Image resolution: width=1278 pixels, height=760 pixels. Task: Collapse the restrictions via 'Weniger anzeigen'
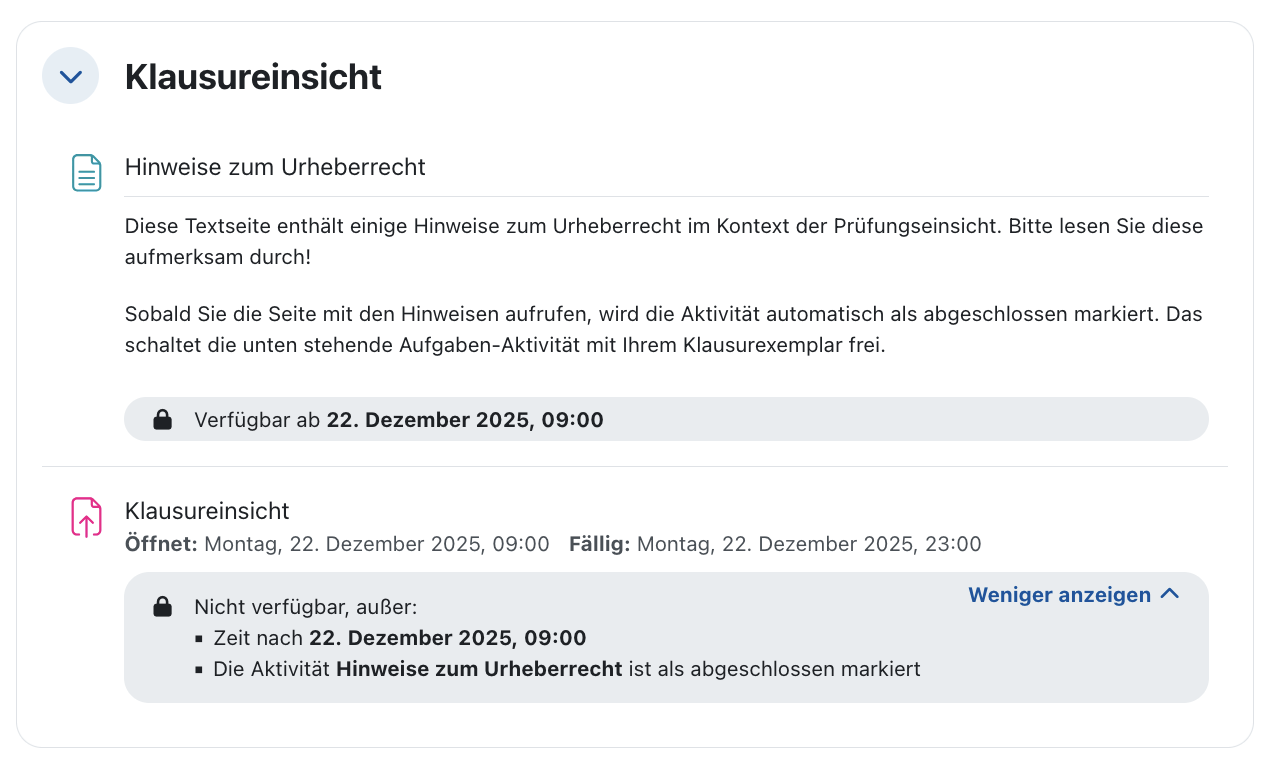coord(1059,594)
